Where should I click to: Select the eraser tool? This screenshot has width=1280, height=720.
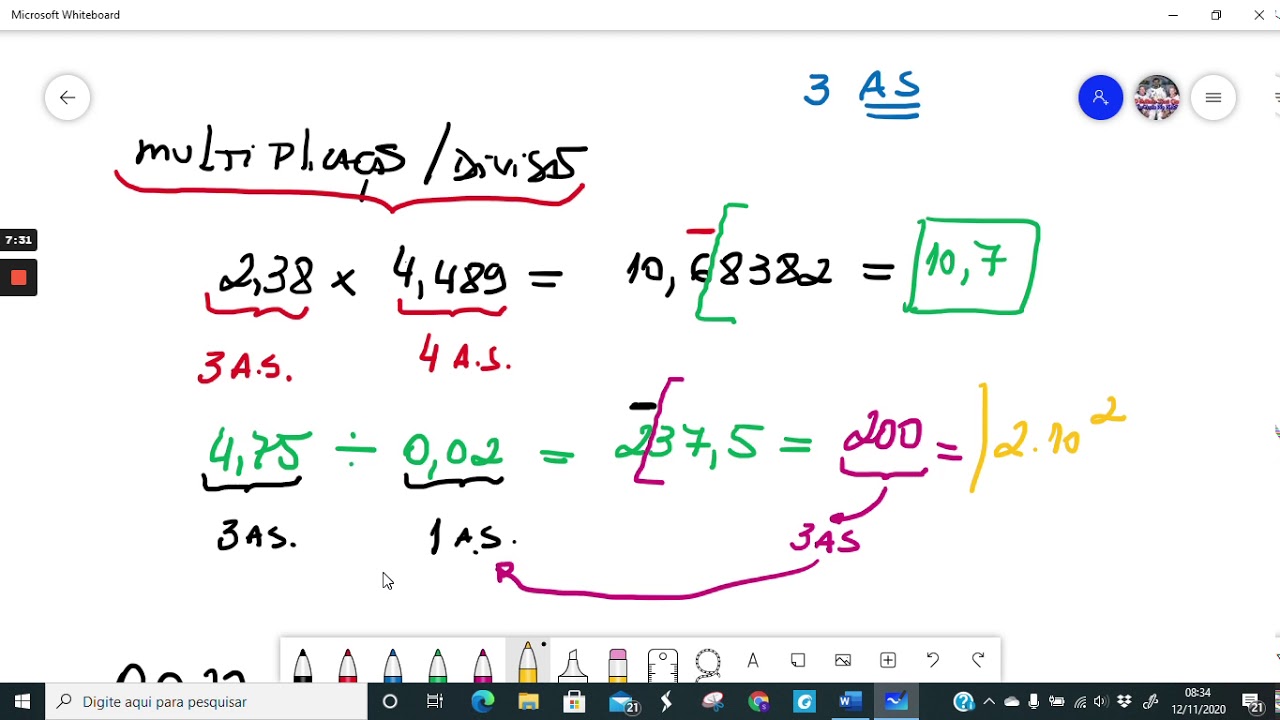618,665
